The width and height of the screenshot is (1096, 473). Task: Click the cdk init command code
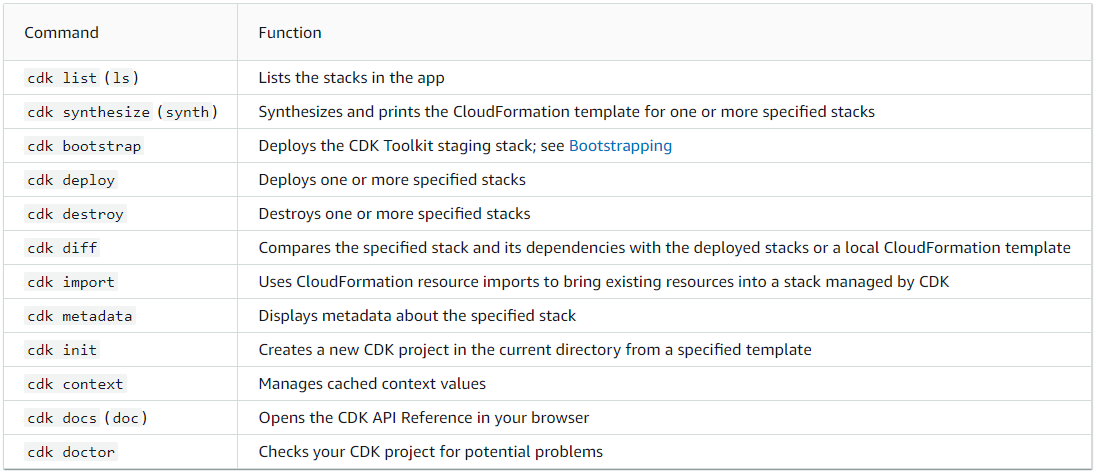pyautogui.click(x=62, y=350)
